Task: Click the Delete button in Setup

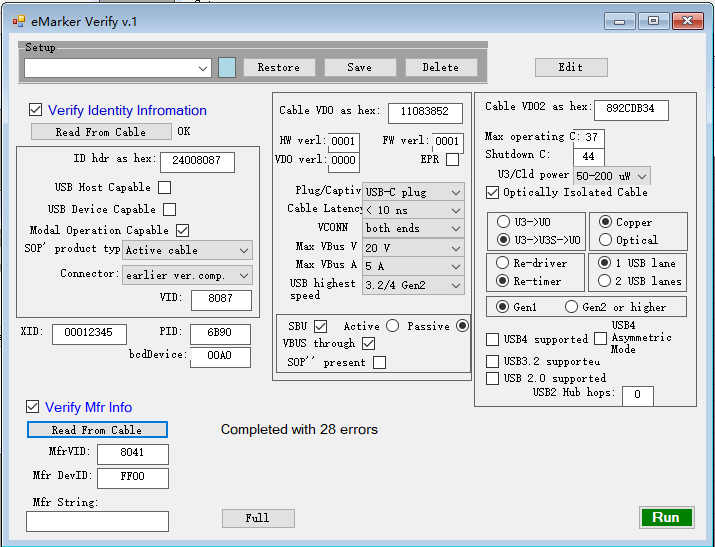Action: point(440,67)
